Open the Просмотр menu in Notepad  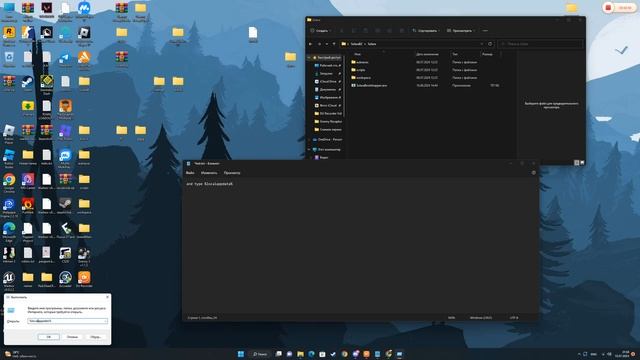[232, 173]
